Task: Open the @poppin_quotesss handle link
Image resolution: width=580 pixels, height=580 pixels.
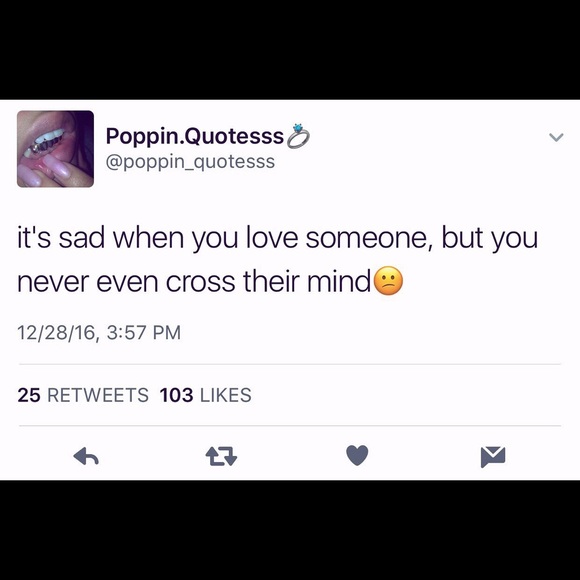Action: [x=190, y=162]
